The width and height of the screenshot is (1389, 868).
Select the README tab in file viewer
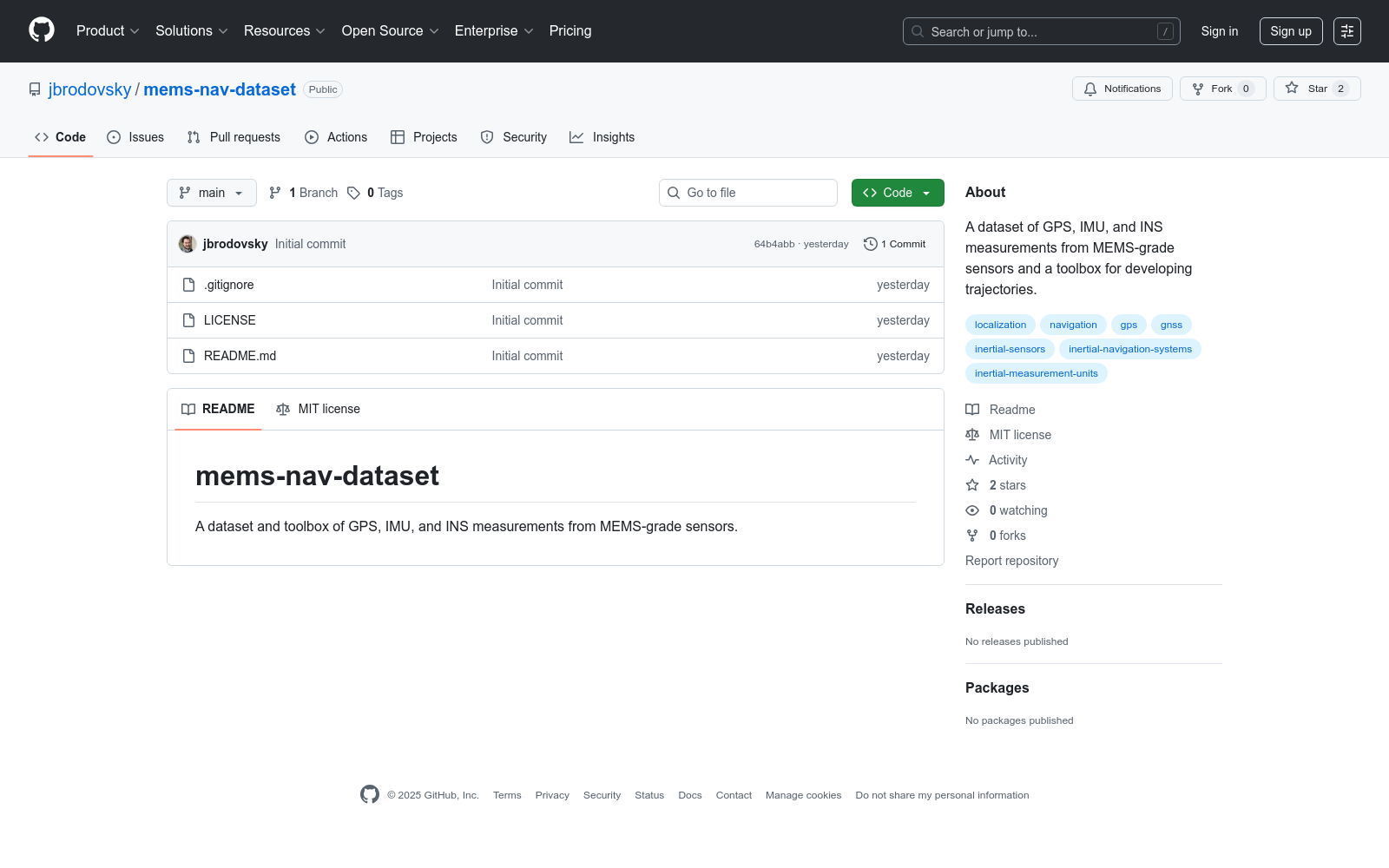[218, 409]
